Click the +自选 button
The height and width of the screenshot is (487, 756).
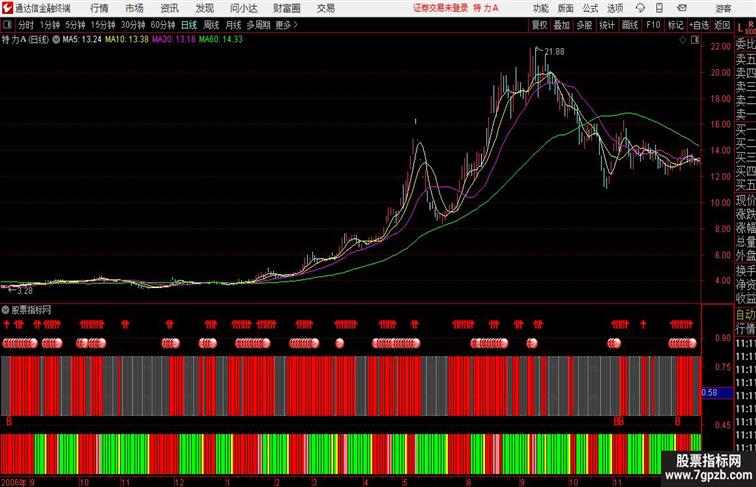point(699,25)
